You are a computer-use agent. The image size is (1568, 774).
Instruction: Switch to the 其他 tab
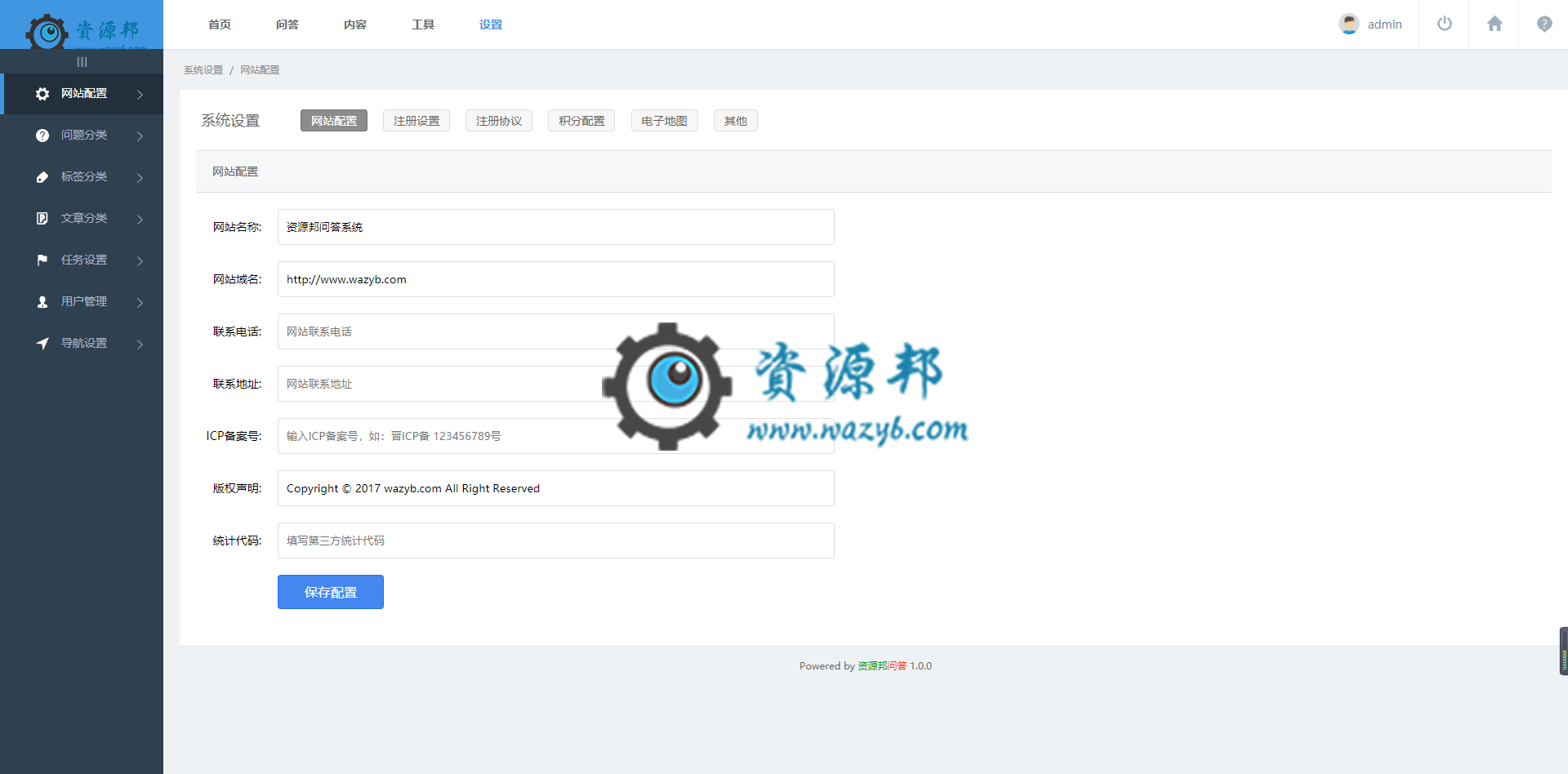(x=735, y=121)
